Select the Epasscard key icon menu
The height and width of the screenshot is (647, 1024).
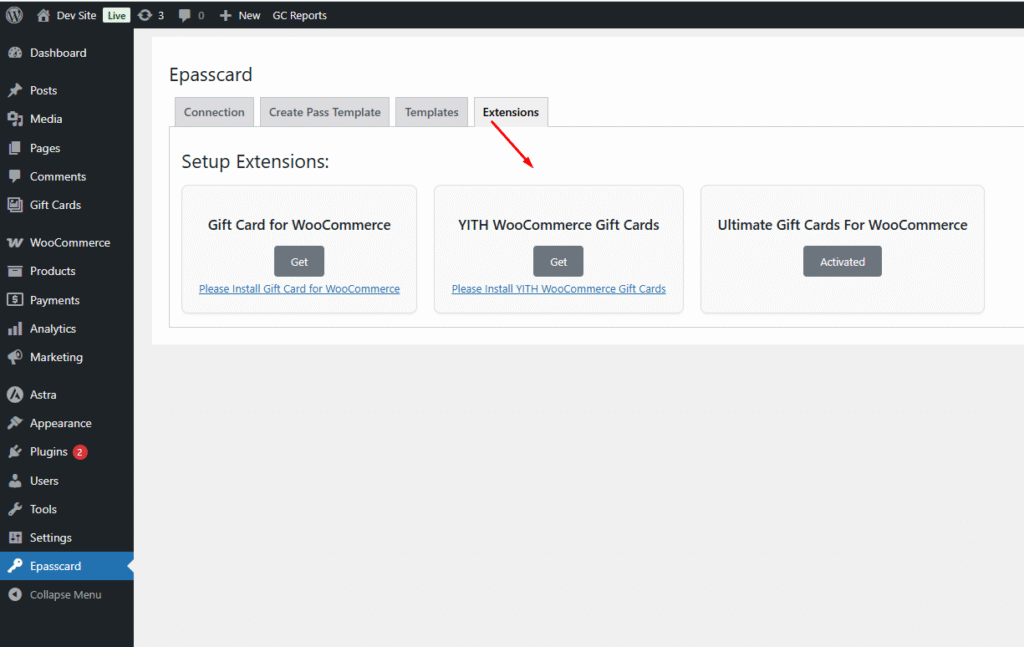15,566
